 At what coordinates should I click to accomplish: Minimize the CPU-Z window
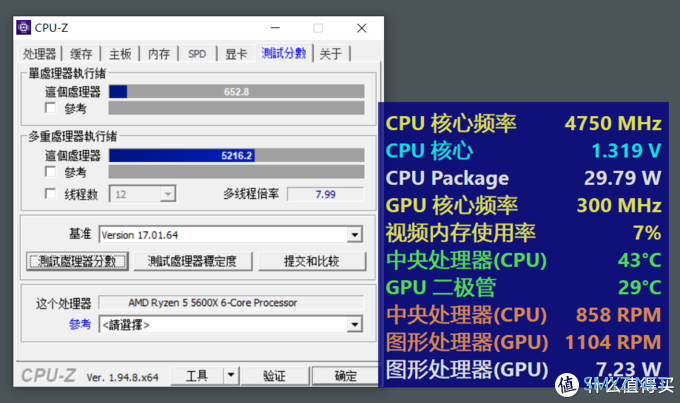click(275, 28)
